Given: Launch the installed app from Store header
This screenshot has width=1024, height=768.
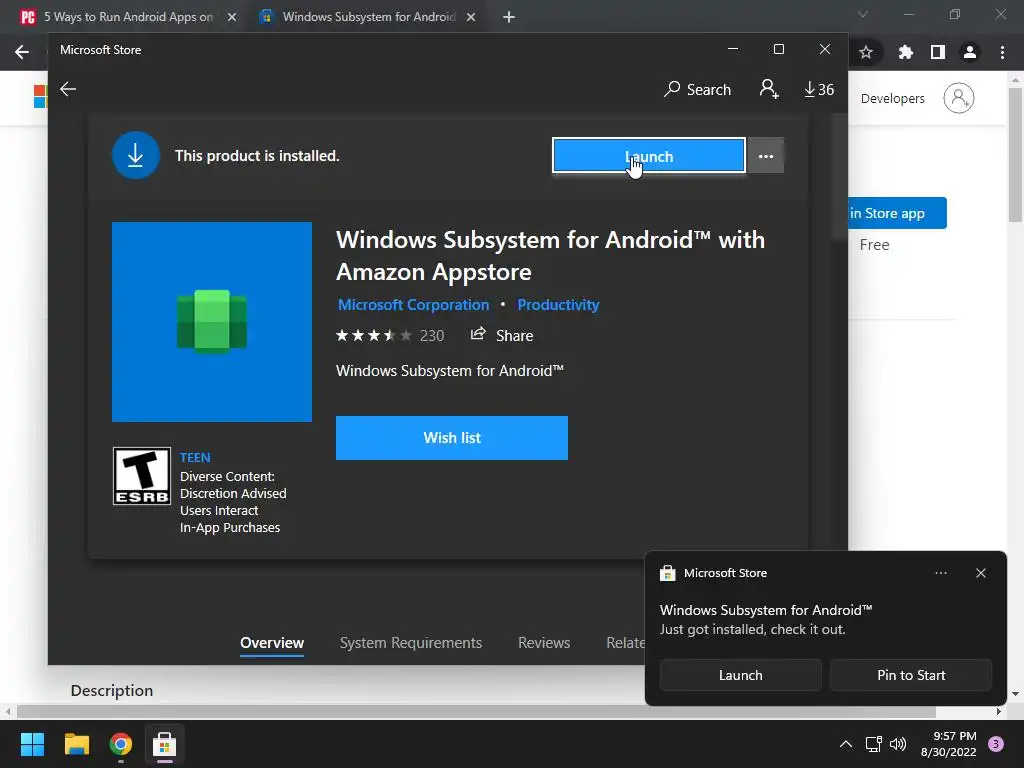Looking at the screenshot, I should pos(648,156).
